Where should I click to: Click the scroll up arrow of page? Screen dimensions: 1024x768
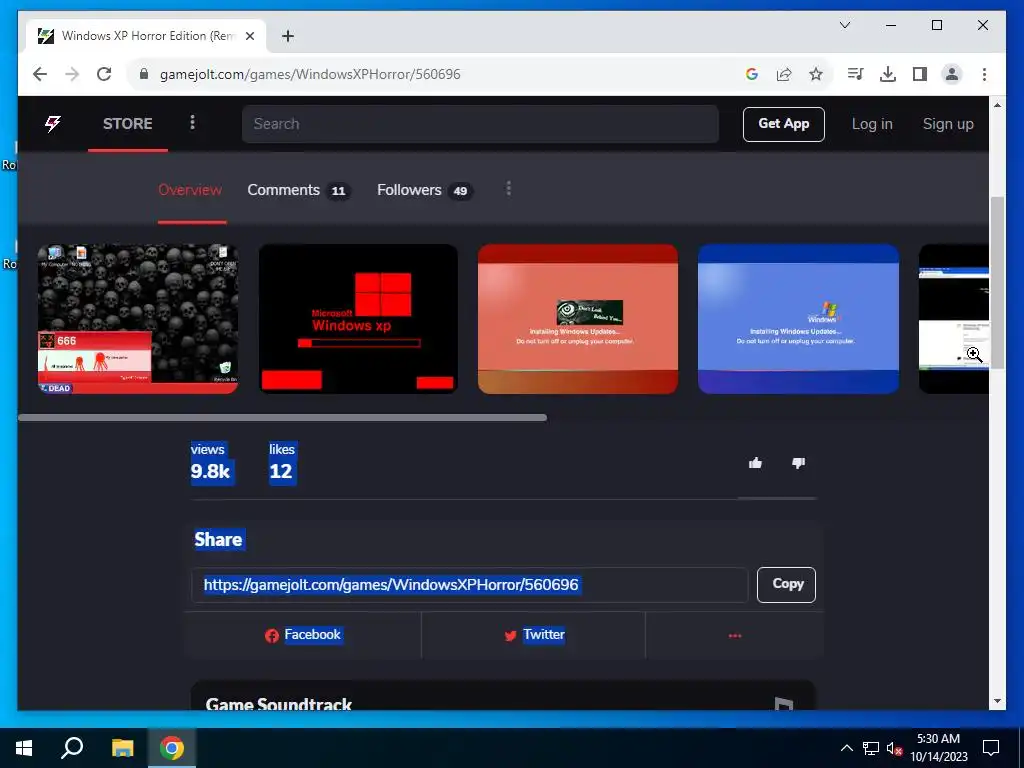(997, 104)
